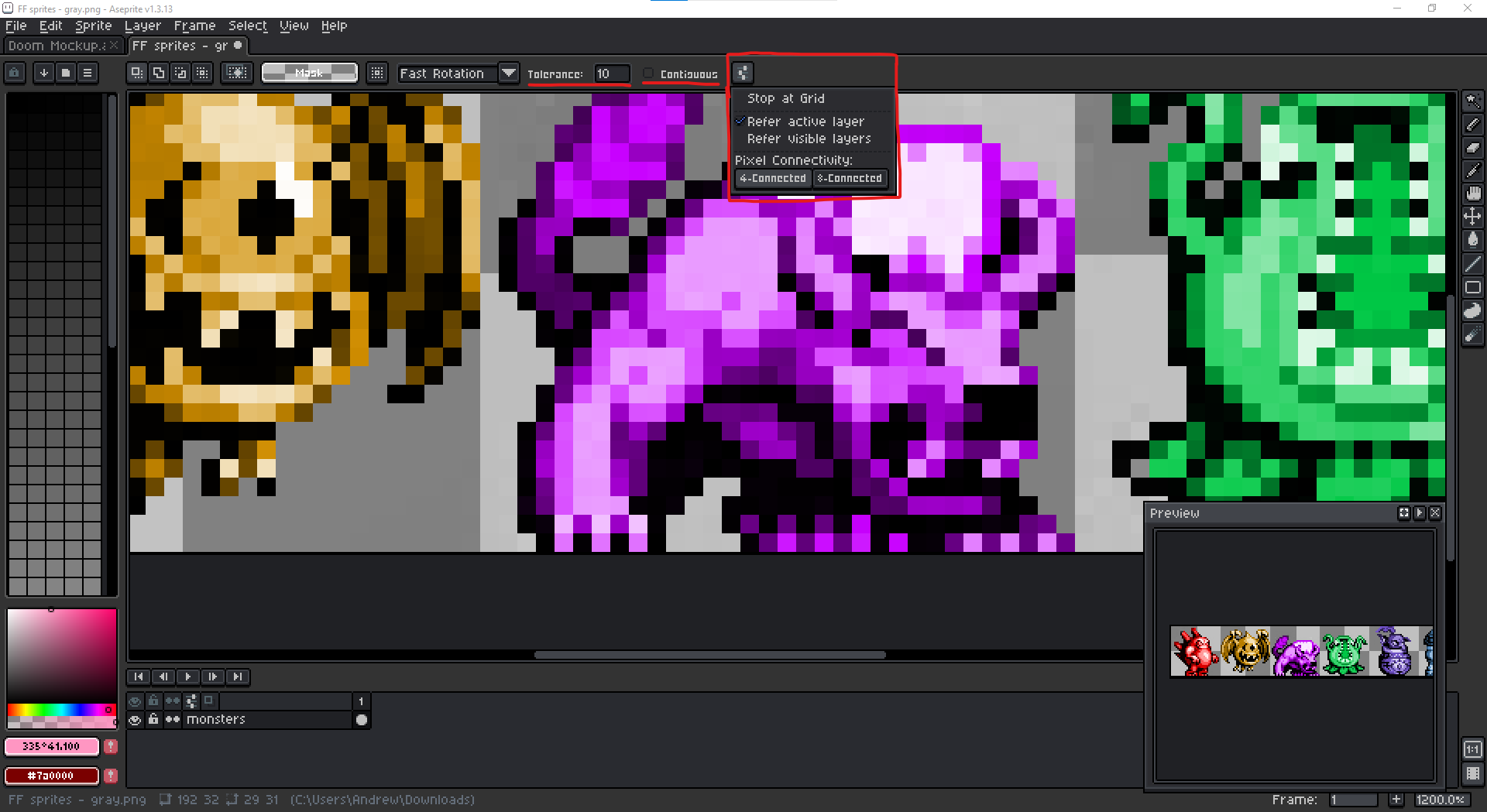
Task: Open timeline settings sliders icon
Action: click(191, 701)
